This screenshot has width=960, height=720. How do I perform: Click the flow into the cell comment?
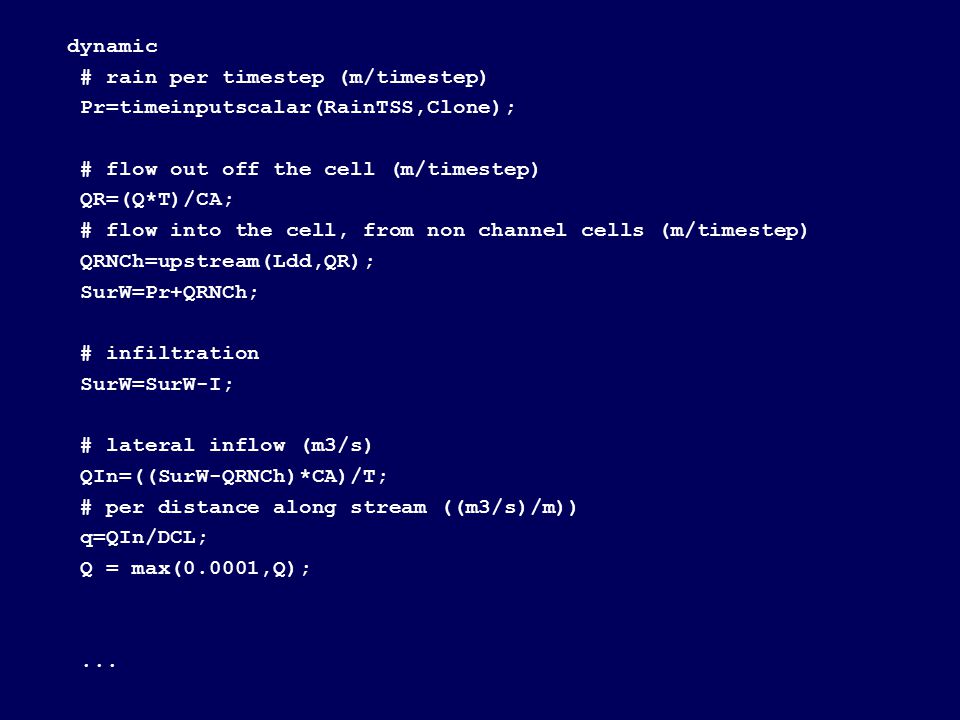coord(444,231)
